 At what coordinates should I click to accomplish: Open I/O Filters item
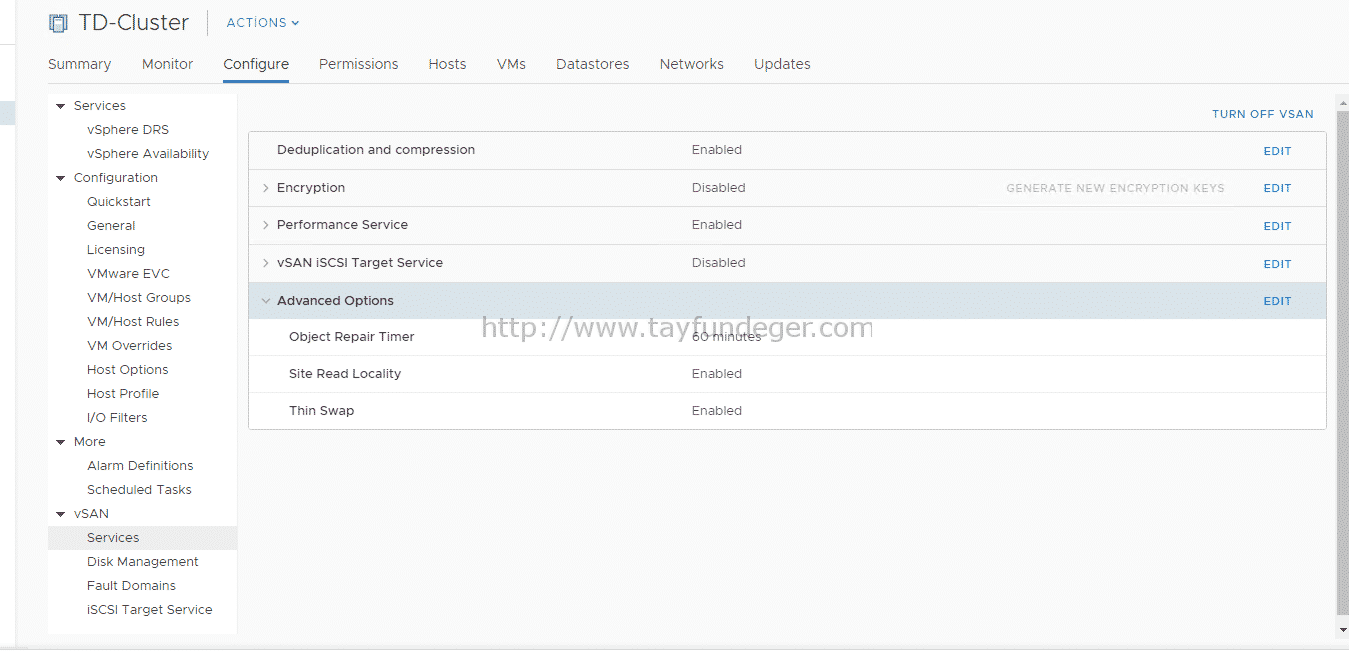117,418
